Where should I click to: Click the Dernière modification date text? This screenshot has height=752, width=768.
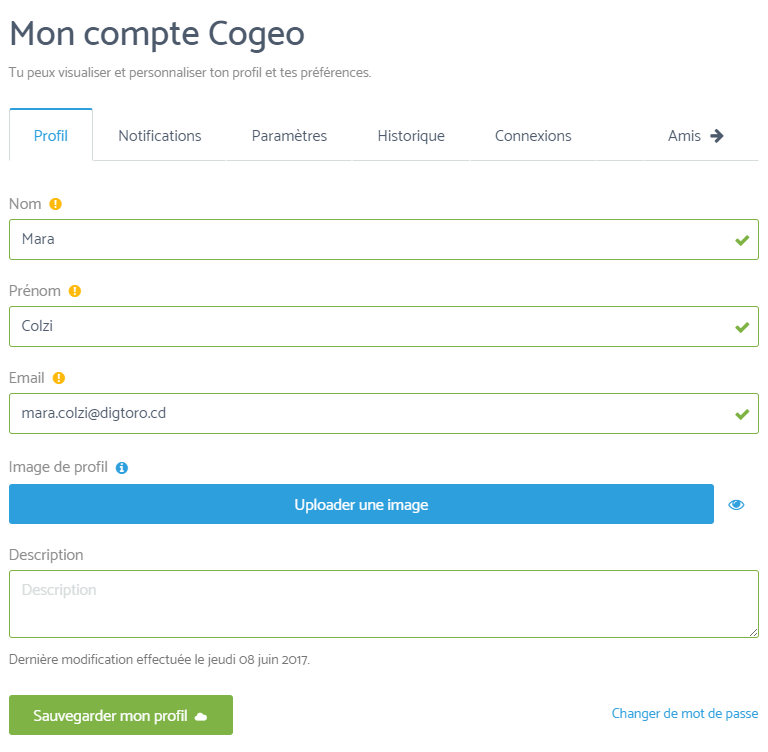[159, 659]
